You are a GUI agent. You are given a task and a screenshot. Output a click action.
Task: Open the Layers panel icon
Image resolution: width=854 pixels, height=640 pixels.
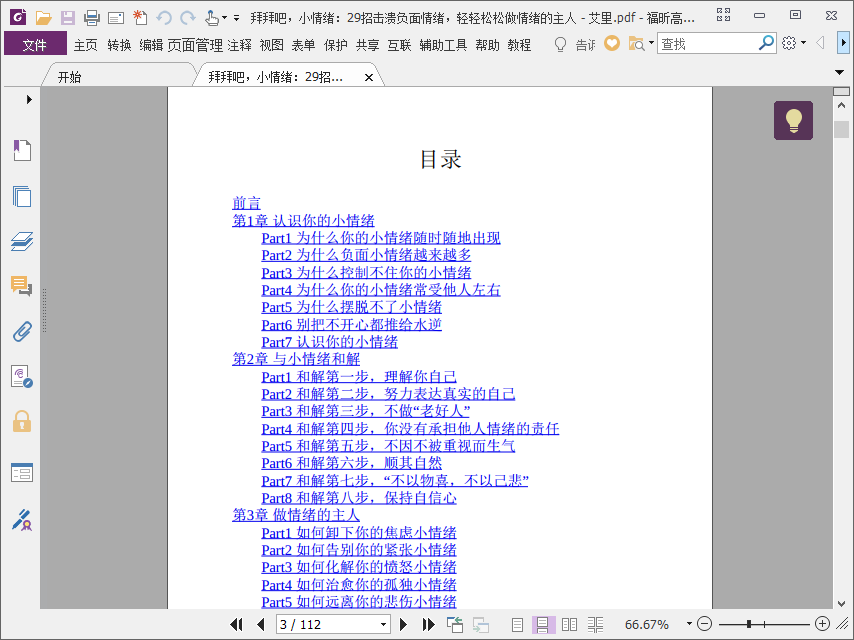pyautogui.click(x=22, y=241)
